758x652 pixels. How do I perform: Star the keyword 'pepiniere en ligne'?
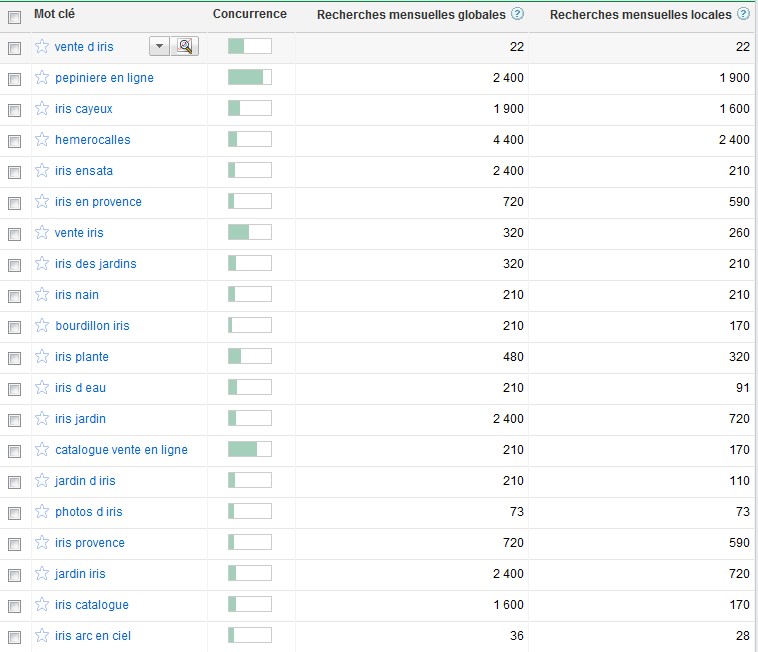pos(42,77)
